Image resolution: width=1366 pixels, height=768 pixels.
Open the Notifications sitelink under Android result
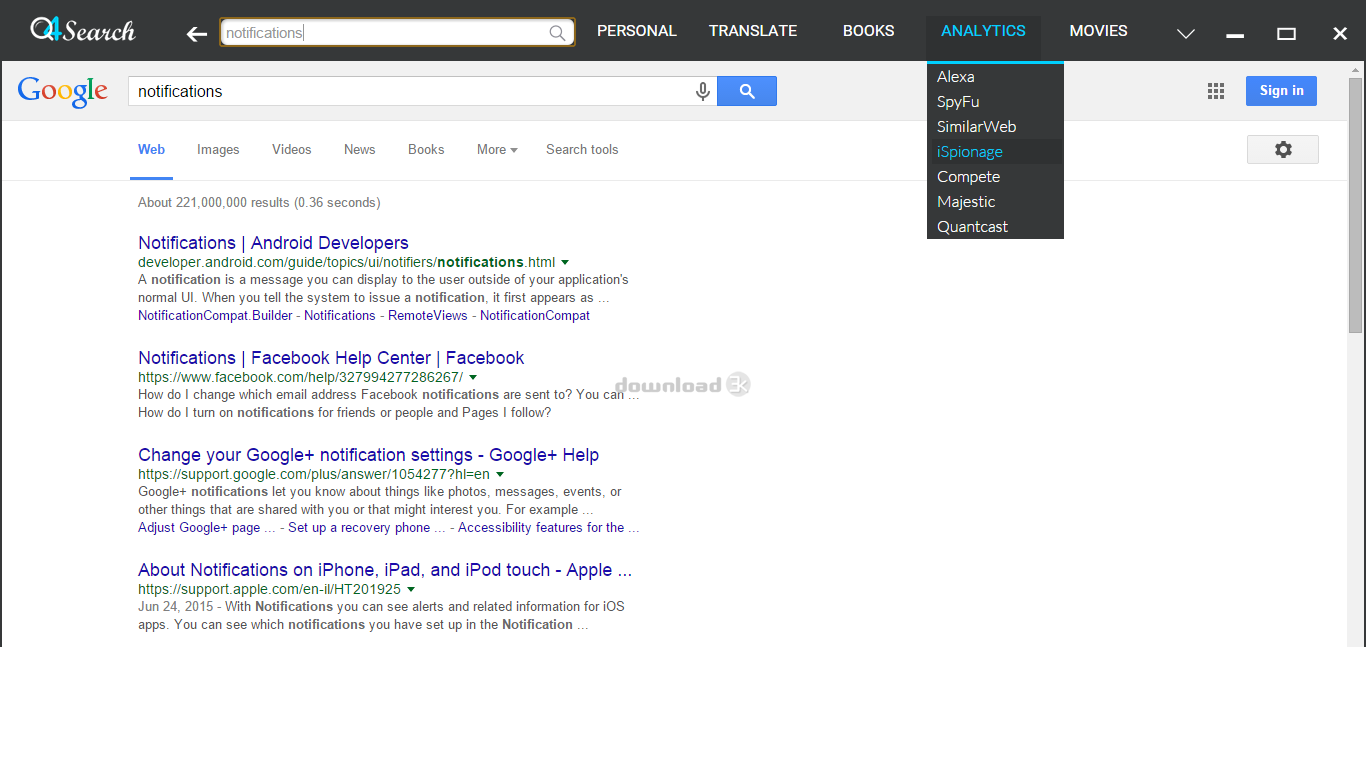coord(340,315)
